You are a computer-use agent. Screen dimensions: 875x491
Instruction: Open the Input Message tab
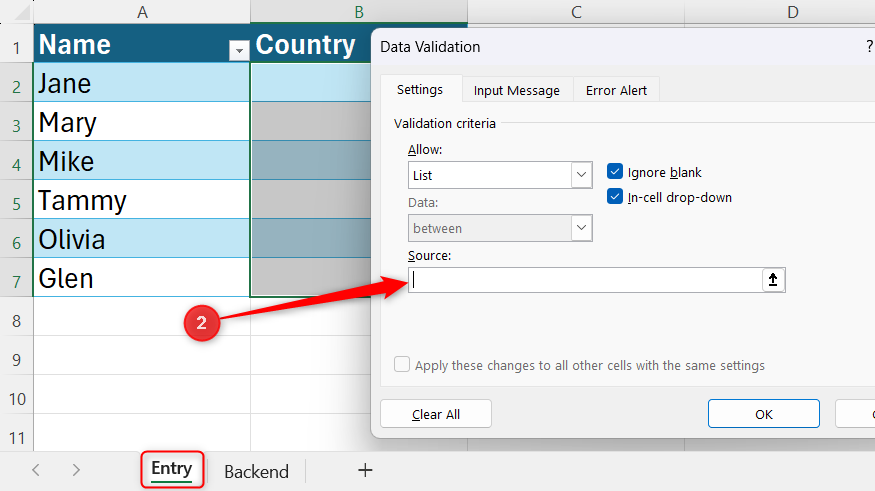[x=517, y=90]
